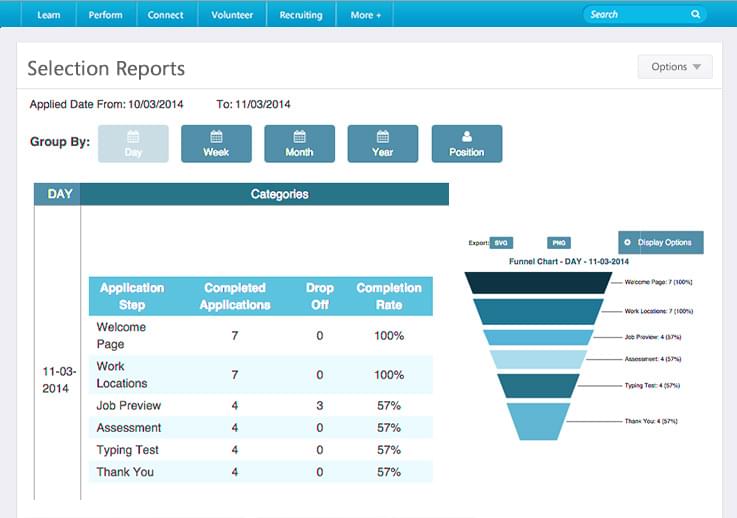737x518 pixels.
Task: Click the Typing Test row label
Action: (x=127, y=450)
